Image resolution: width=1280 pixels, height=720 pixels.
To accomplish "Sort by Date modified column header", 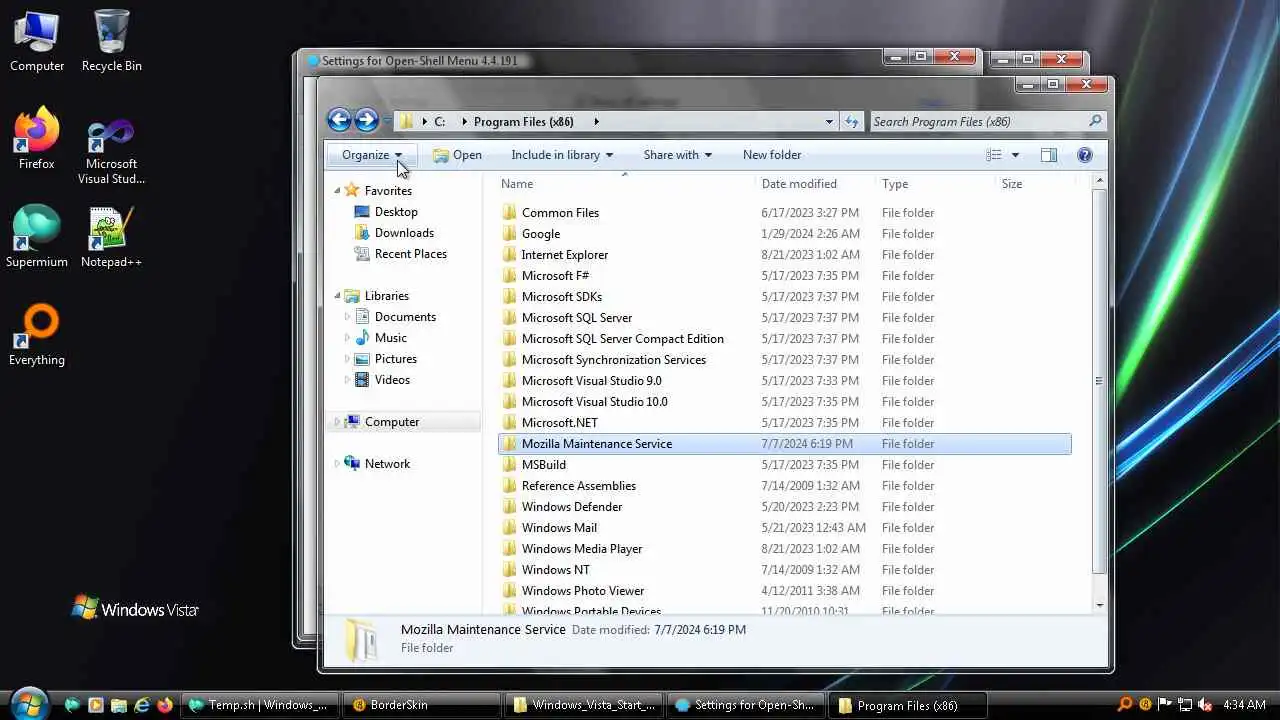I will coord(816,184).
